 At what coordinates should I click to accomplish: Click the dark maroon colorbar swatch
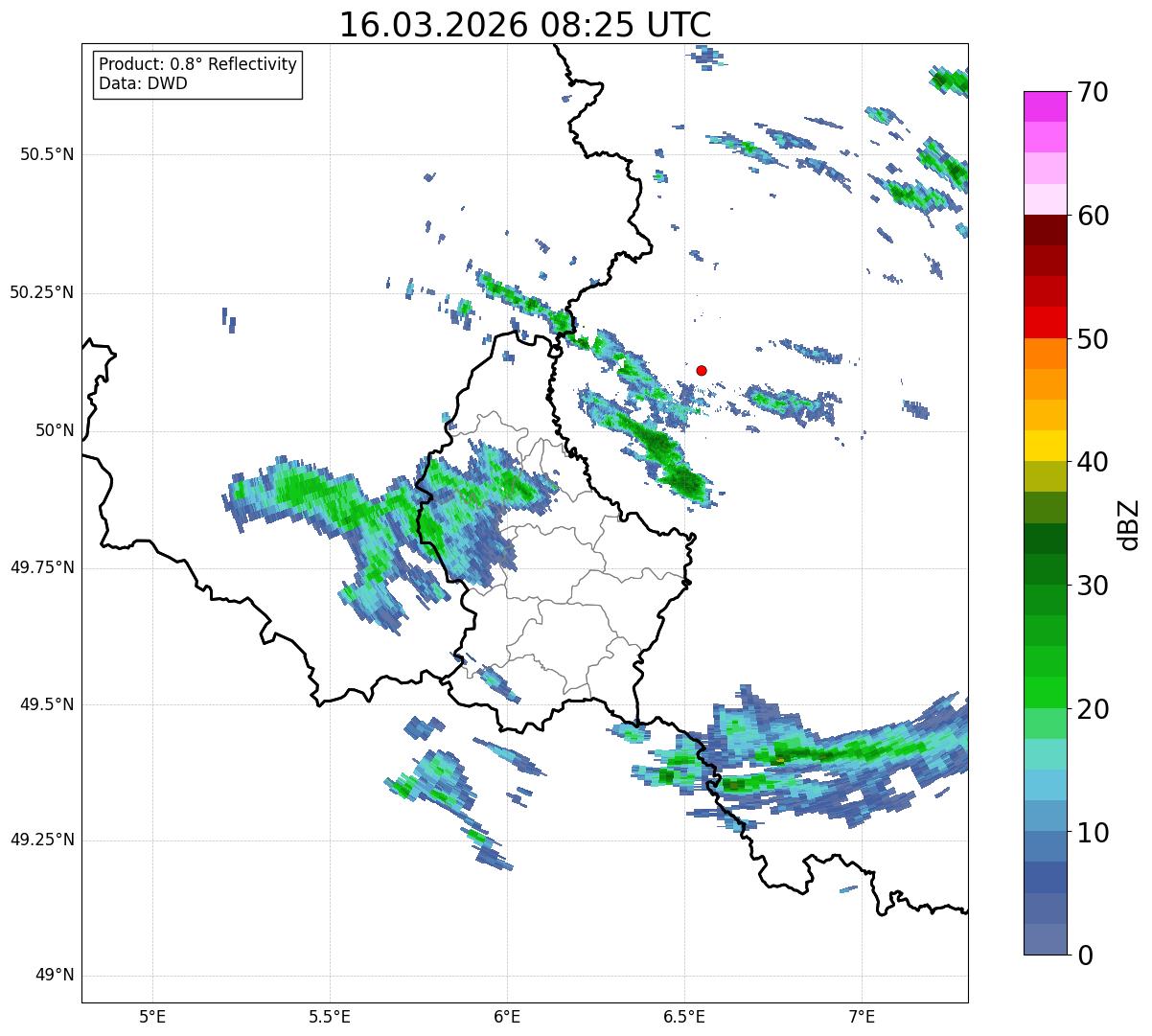tap(1045, 230)
